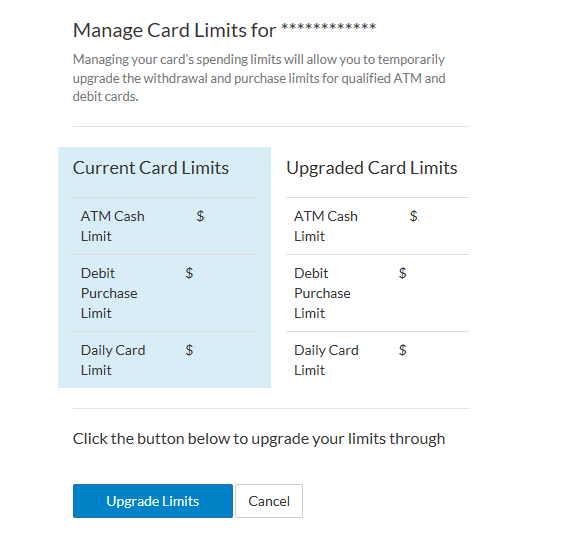
Task: Select upgraded ATM Cash Limit label
Action: click(326, 226)
